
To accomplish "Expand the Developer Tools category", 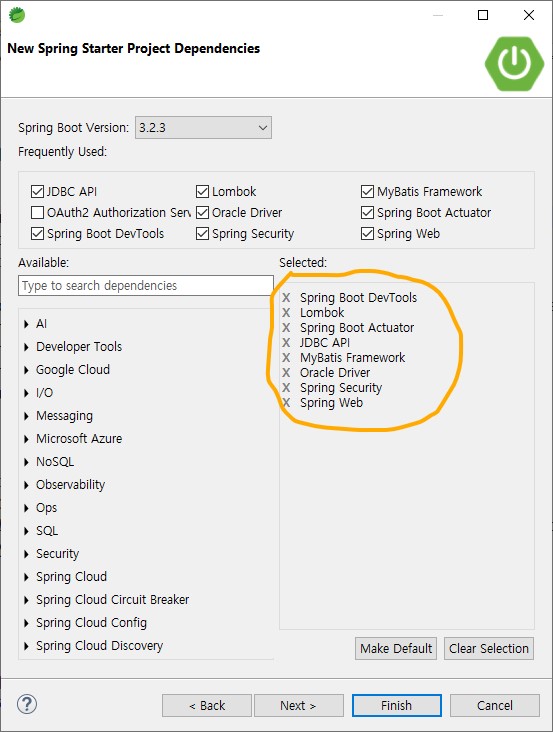I will [26, 347].
